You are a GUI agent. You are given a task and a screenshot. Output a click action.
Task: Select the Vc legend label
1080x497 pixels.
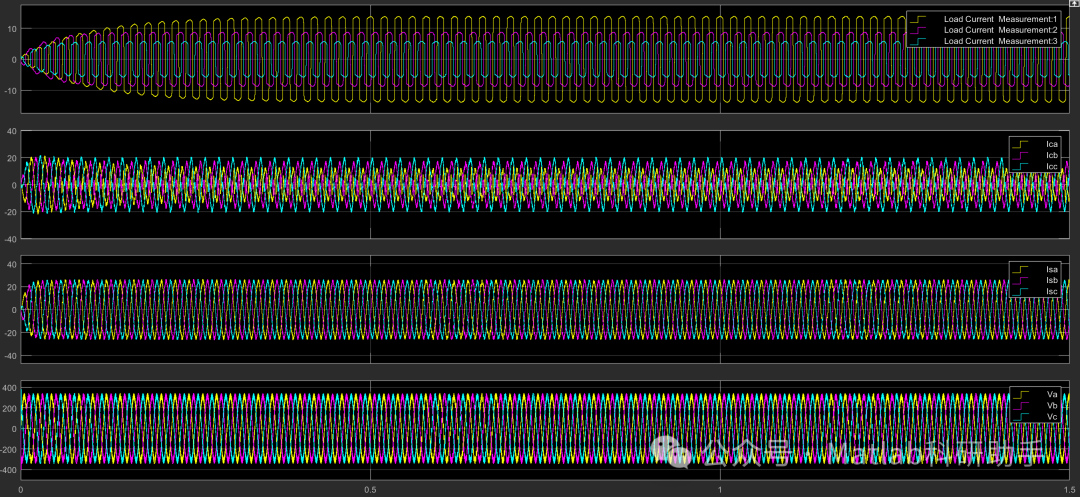pos(1051,417)
